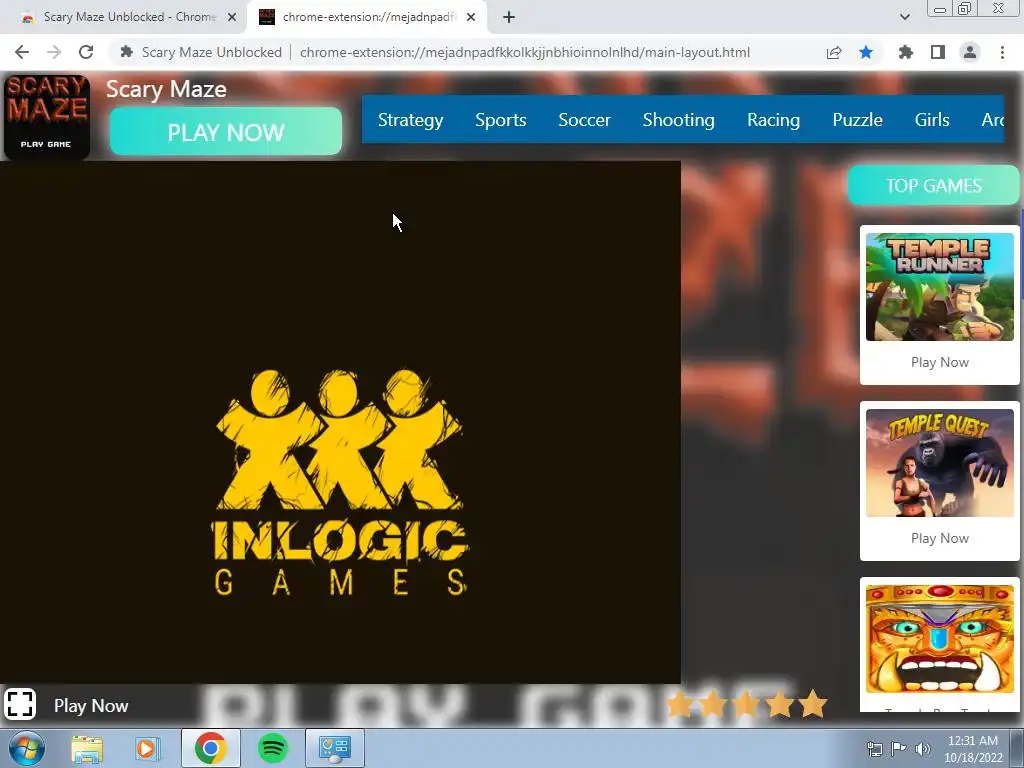Image resolution: width=1024 pixels, height=768 pixels.
Task: Open the Racing category
Action: (773, 120)
